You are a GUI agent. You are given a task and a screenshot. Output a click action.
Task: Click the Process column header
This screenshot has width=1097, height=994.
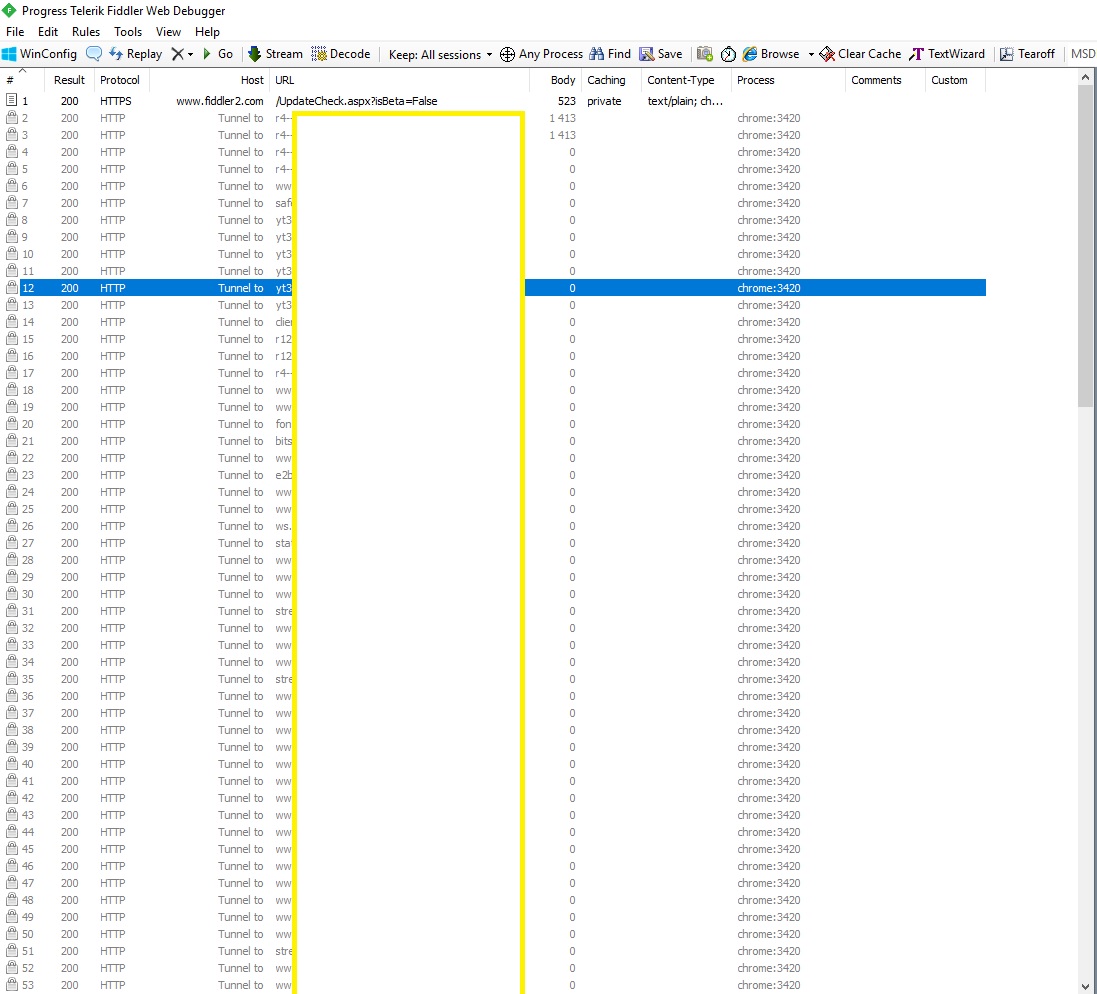click(788, 80)
